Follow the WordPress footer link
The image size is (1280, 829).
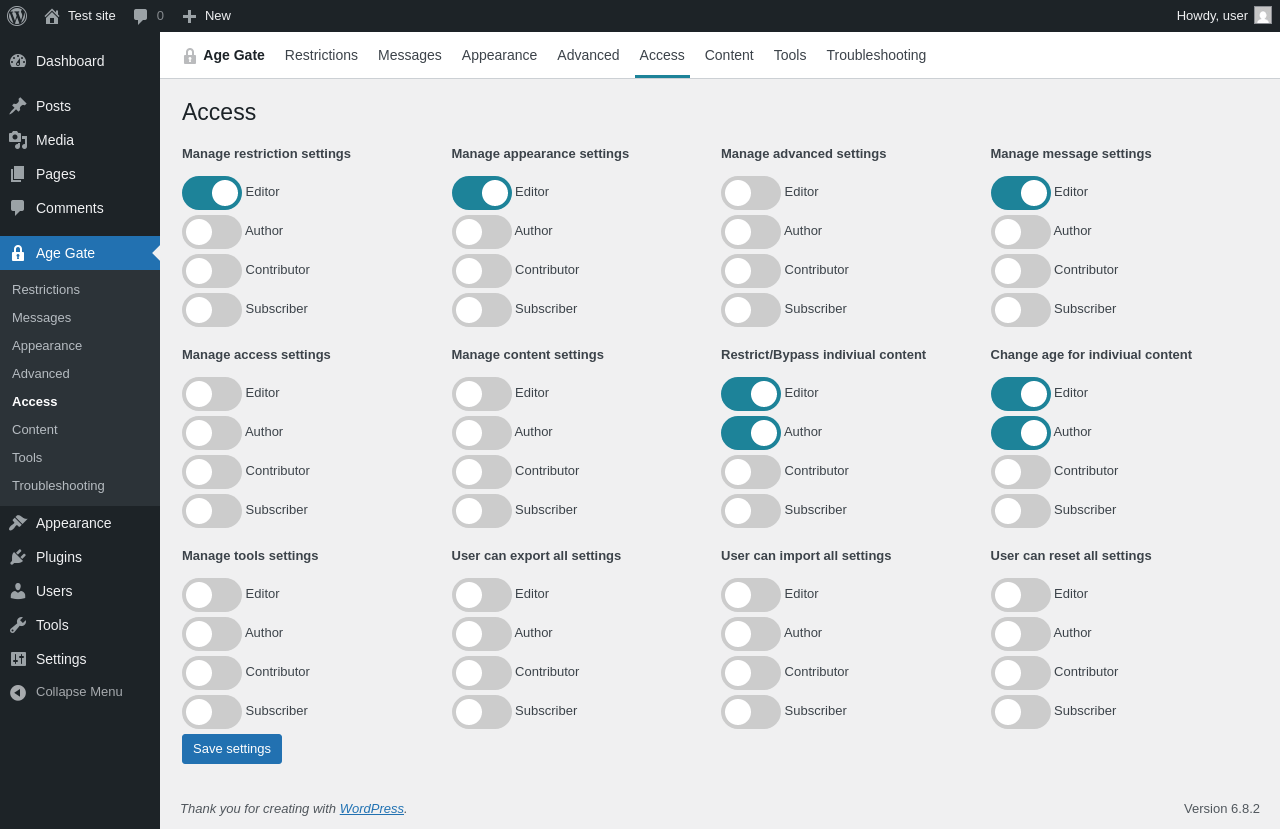372,808
